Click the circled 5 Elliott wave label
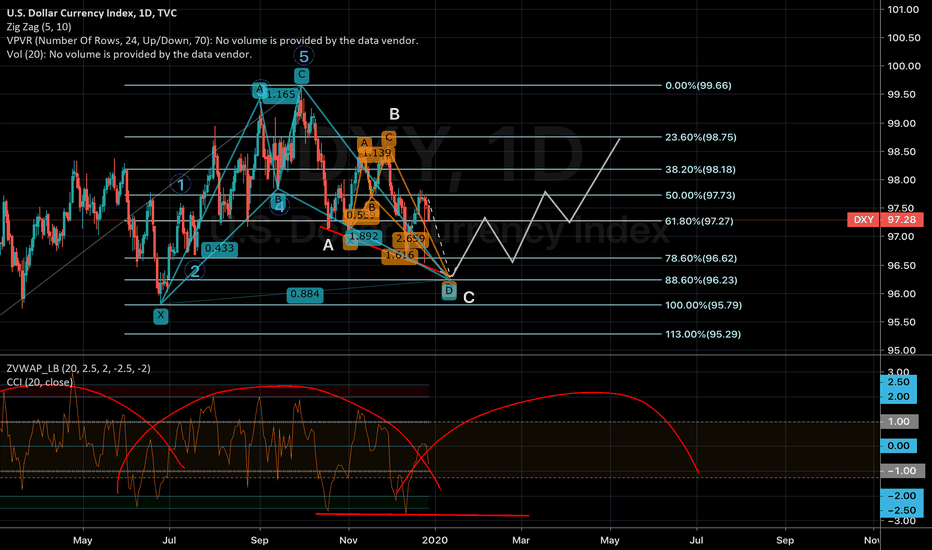The width and height of the screenshot is (932, 550). pos(304,56)
